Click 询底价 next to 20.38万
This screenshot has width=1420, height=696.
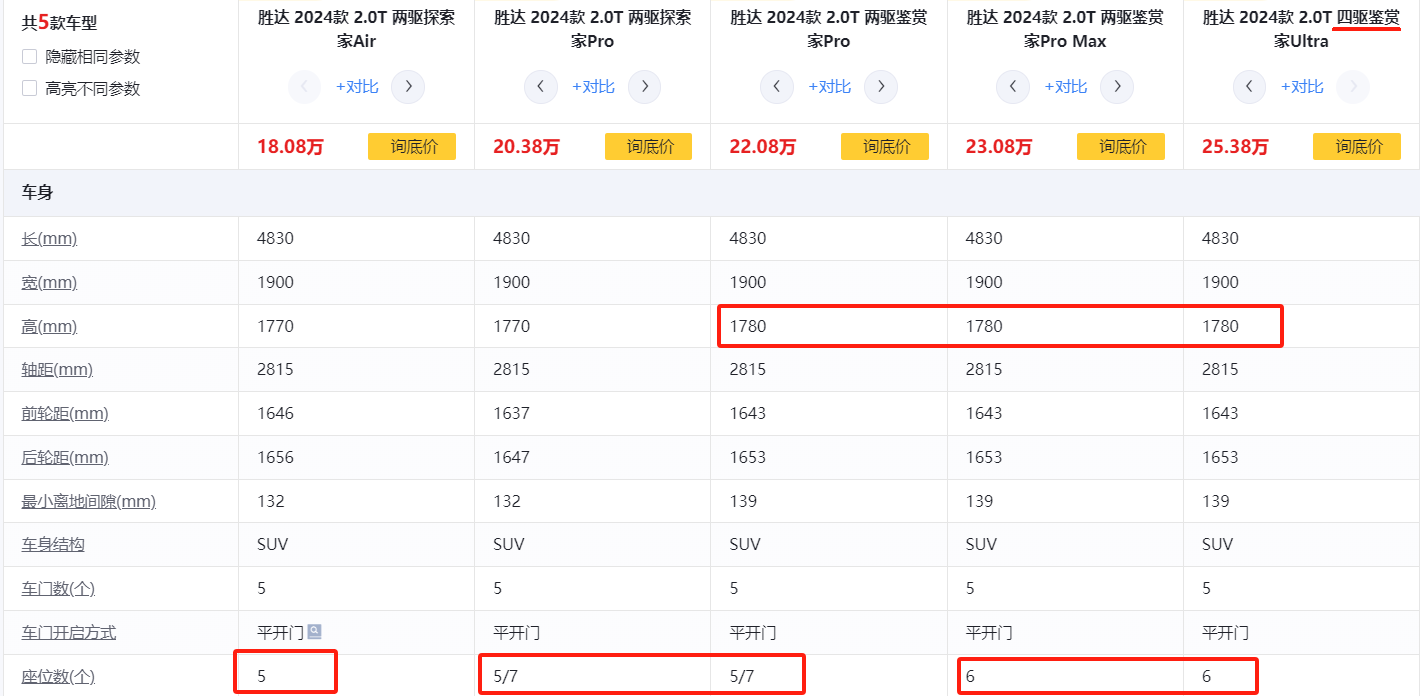(649, 147)
